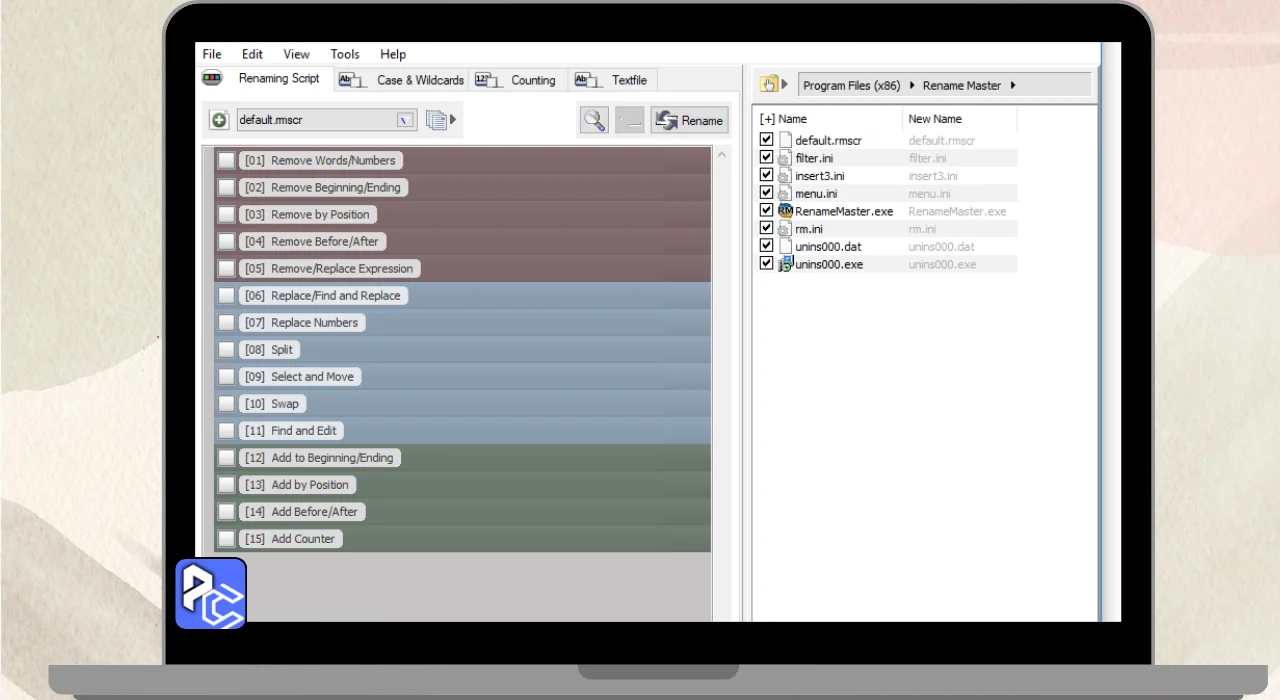Open the Edit menu
This screenshot has height=700, width=1280.
pyautogui.click(x=252, y=54)
